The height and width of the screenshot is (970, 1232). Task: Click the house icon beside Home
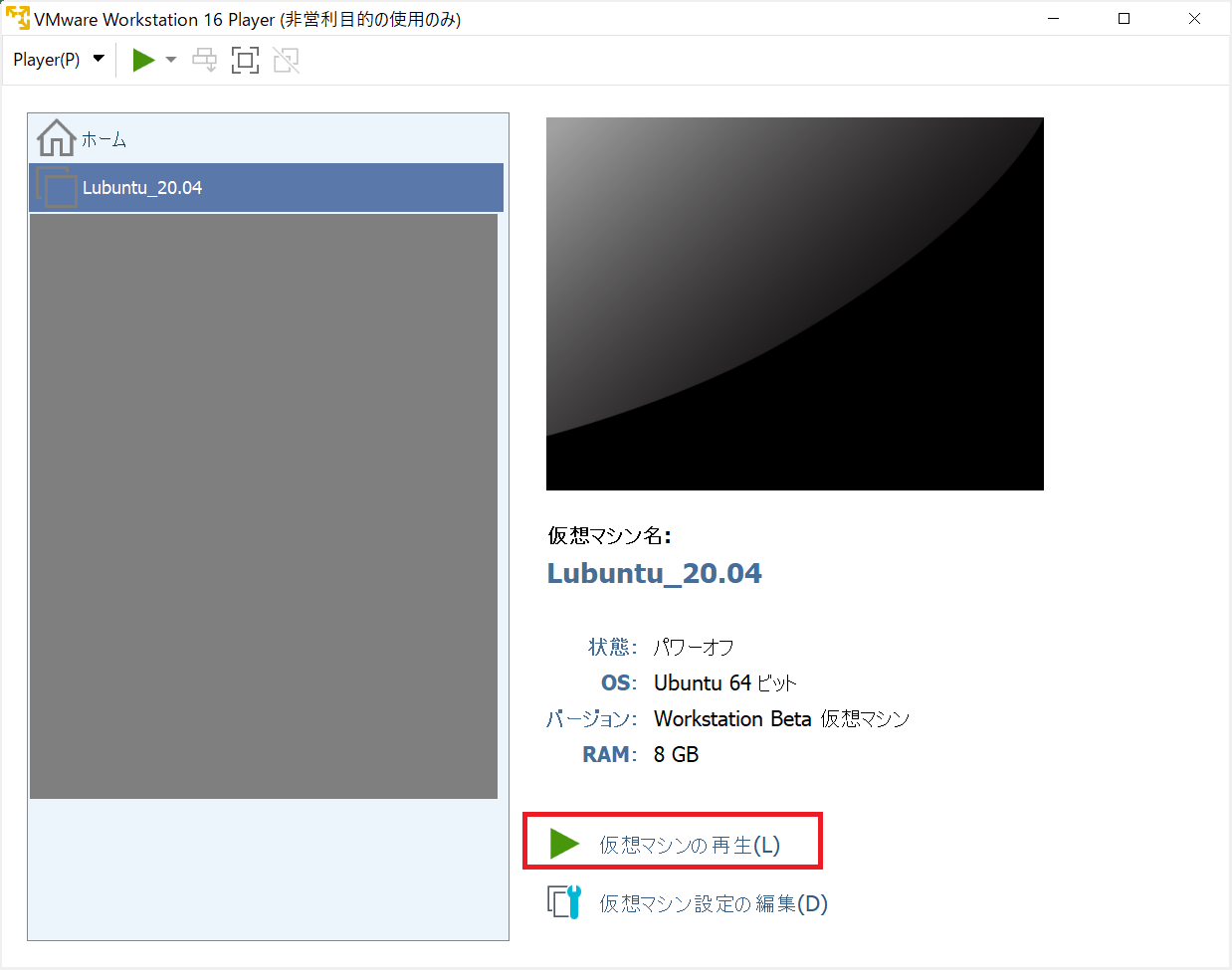click(x=56, y=138)
